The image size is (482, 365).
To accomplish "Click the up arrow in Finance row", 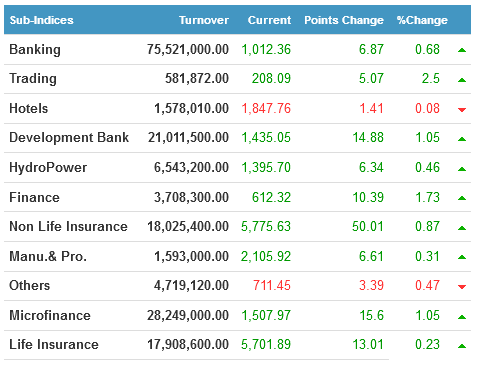I will coord(462,198).
